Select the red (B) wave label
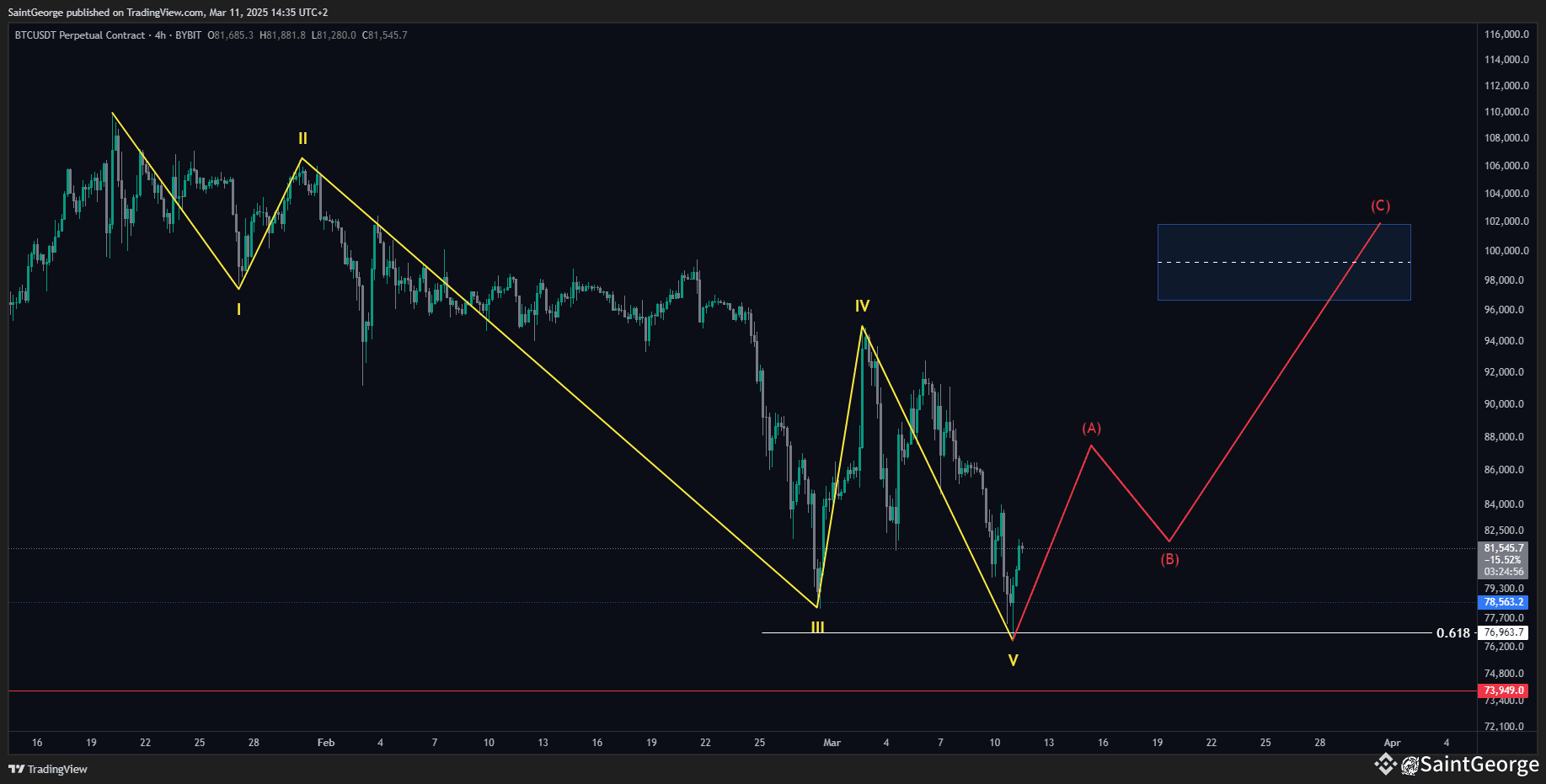The image size is (1546, 784). click(1169, 559)
